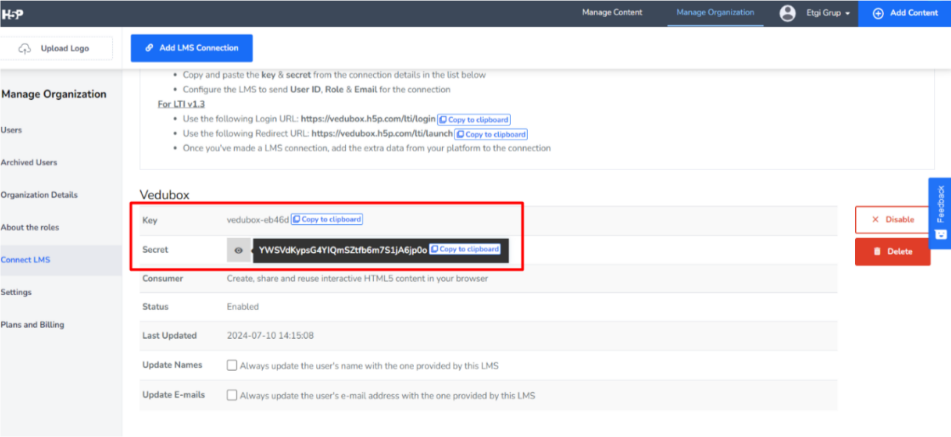
Task: Click the secret string text
Action: point(343,250)
